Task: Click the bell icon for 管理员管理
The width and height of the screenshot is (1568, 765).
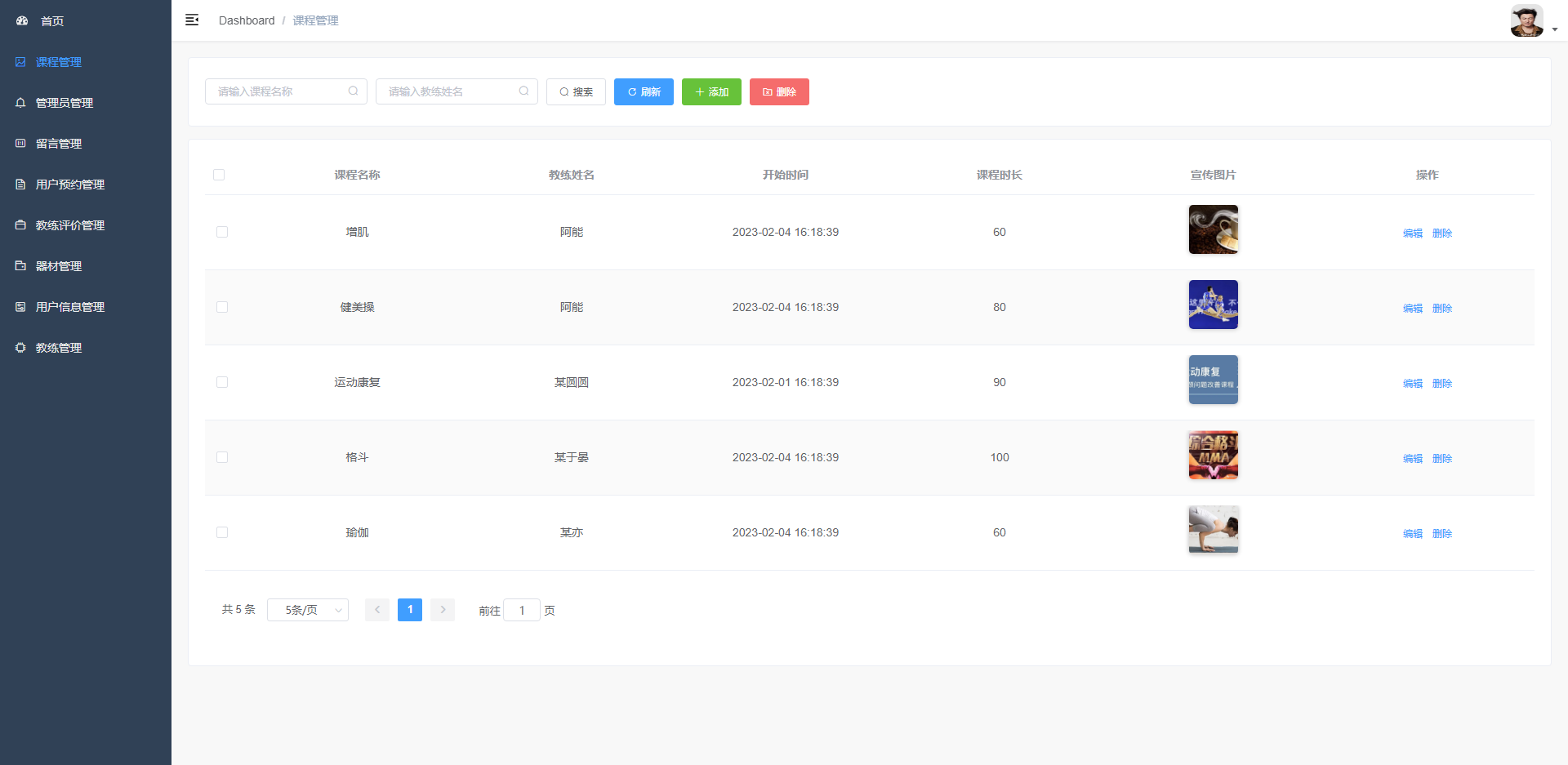Action: [x=20, y=103]
